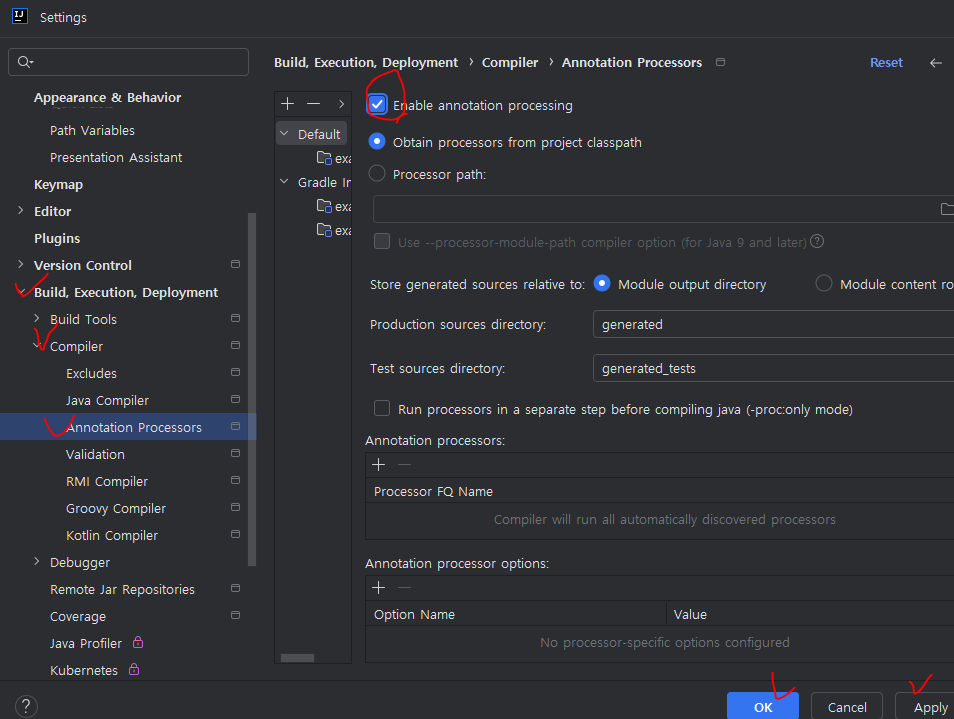
Task: Browse for processor path folder
Action: click(x=947, y=209)
